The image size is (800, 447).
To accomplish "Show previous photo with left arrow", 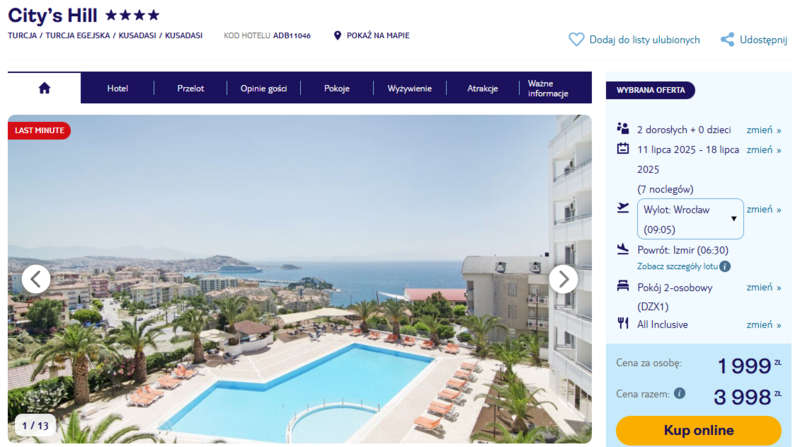I will click(36, 279).
